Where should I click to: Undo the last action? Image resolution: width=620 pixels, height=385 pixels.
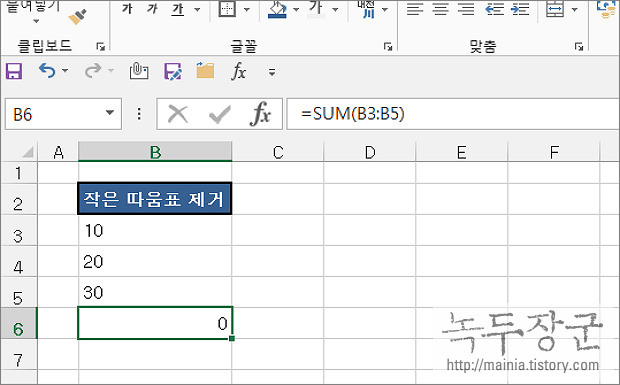[47, 71]
